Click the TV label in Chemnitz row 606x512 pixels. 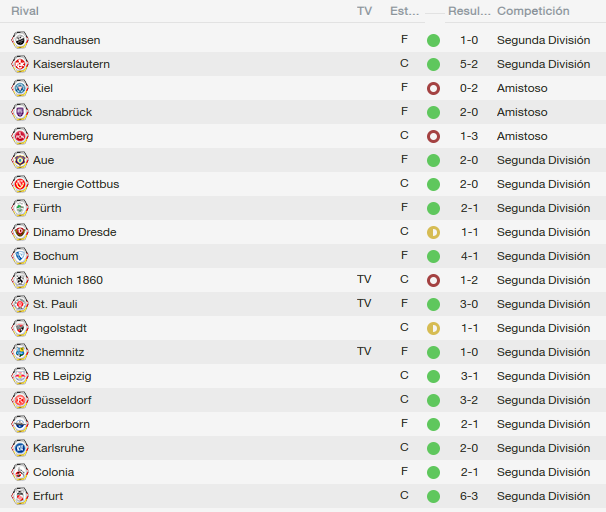[364, 351]
